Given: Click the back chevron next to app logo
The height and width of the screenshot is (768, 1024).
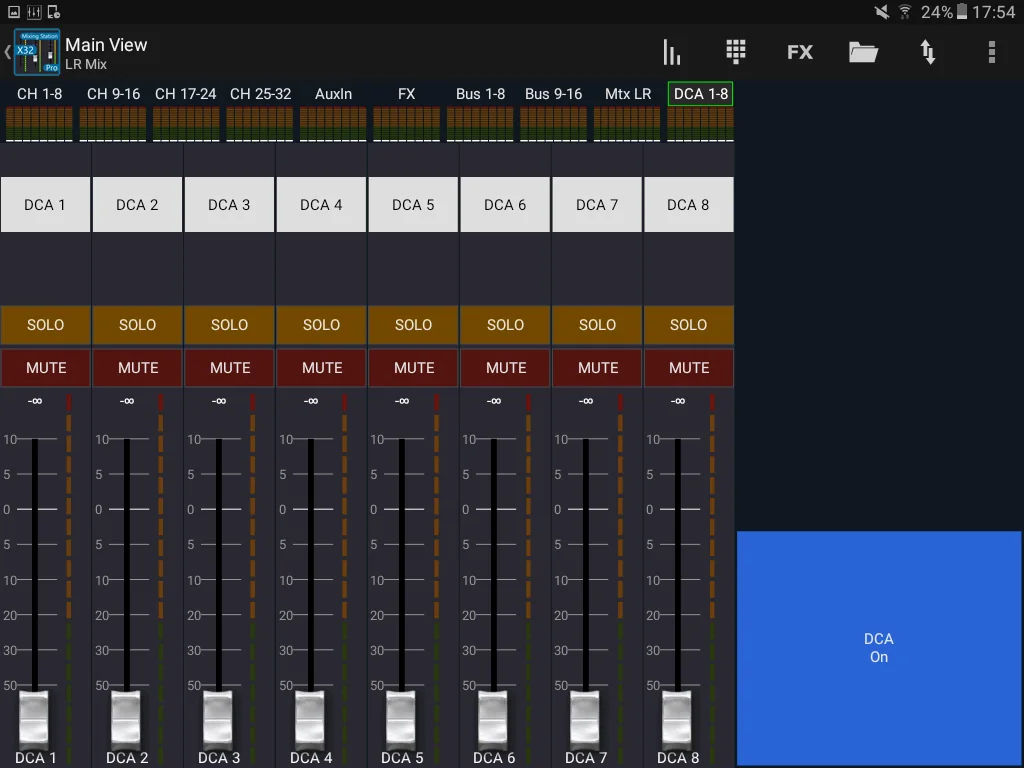Looking at the screenshot, I should (8, 52).
